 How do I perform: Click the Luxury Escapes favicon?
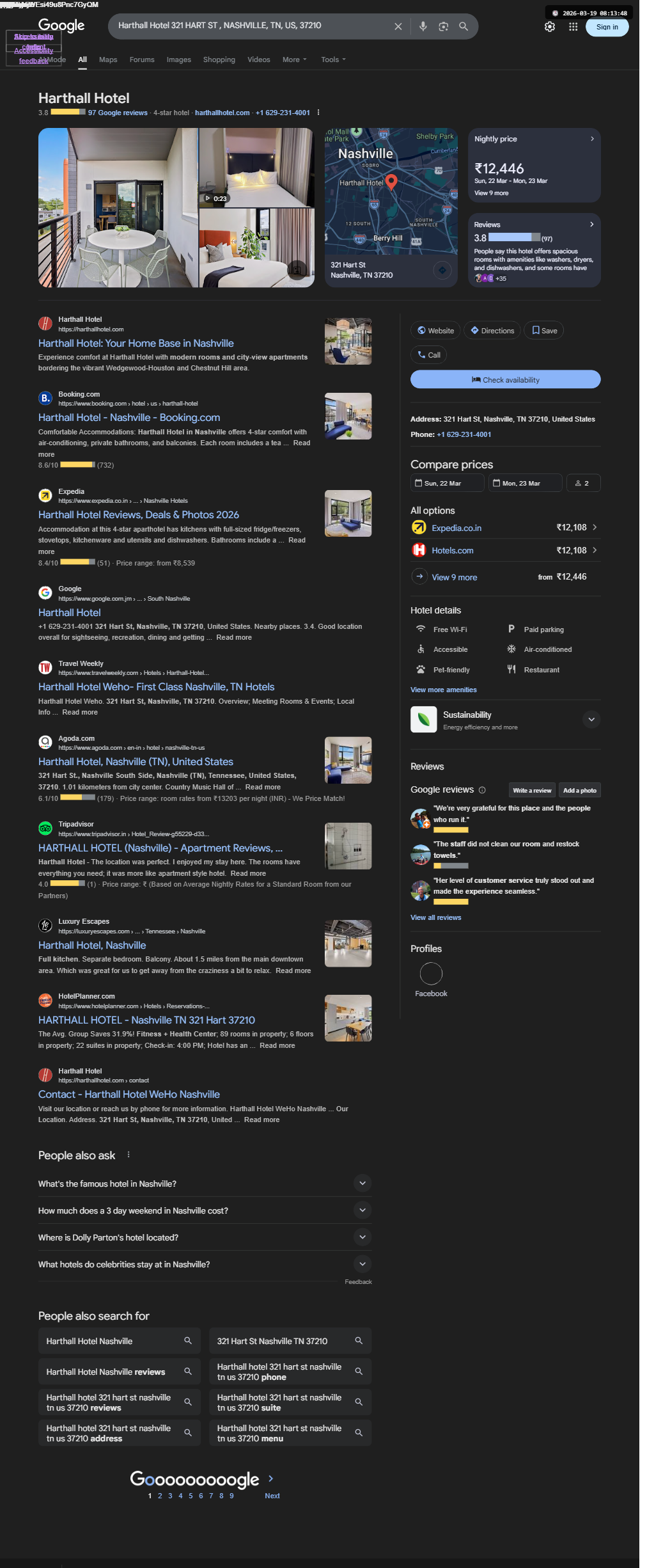(x=45, y=925)
